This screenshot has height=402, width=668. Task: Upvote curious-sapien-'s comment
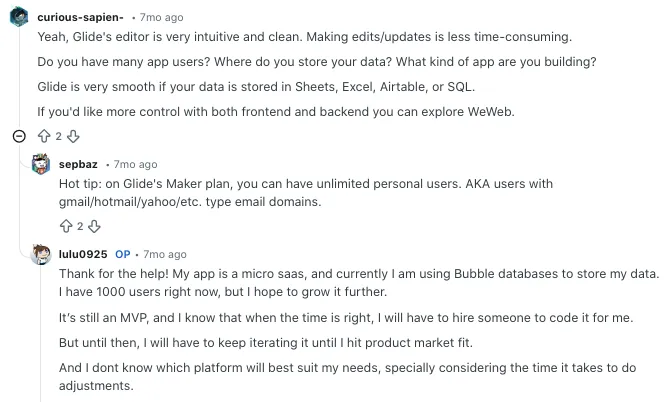[x=45, y=136]
